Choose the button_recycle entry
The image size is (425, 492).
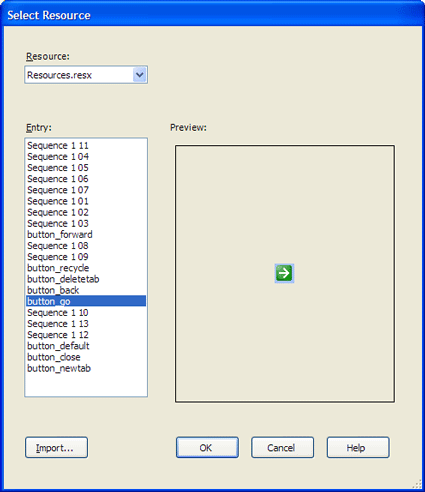coord(86,268)
